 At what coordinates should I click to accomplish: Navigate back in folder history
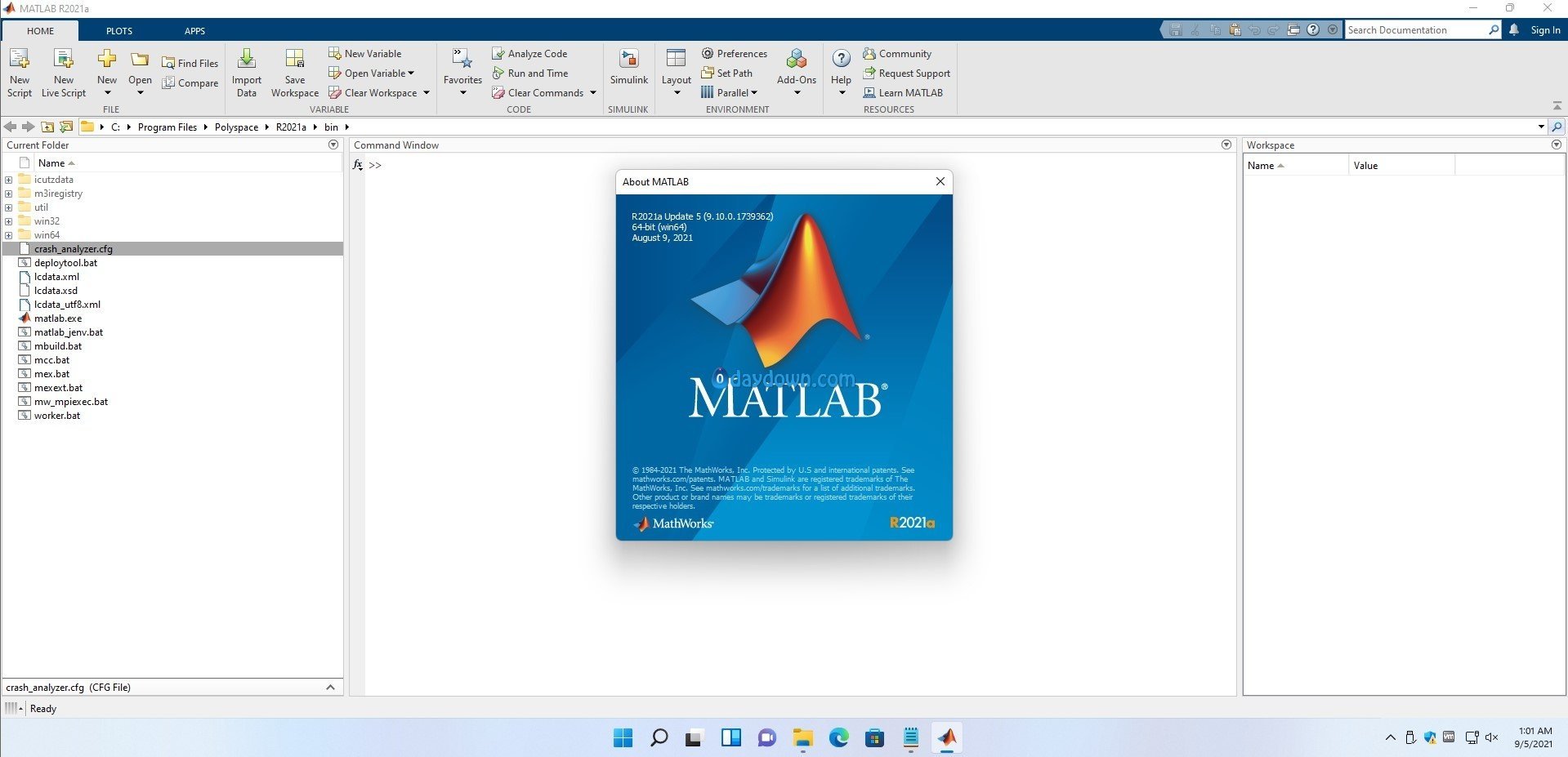tap(11, 127)
